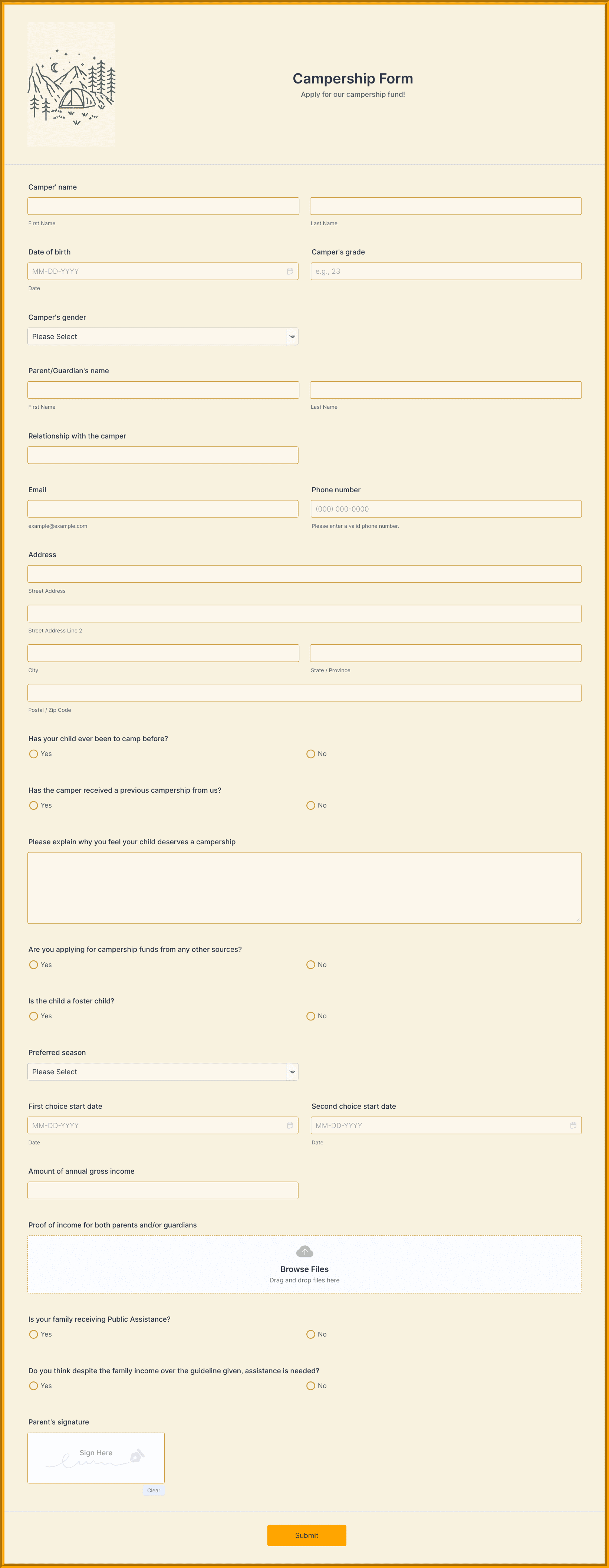This screenshot has height=1568, width=609.
Task: Clear the parent's signature
Action: (x=153, y=1491)
